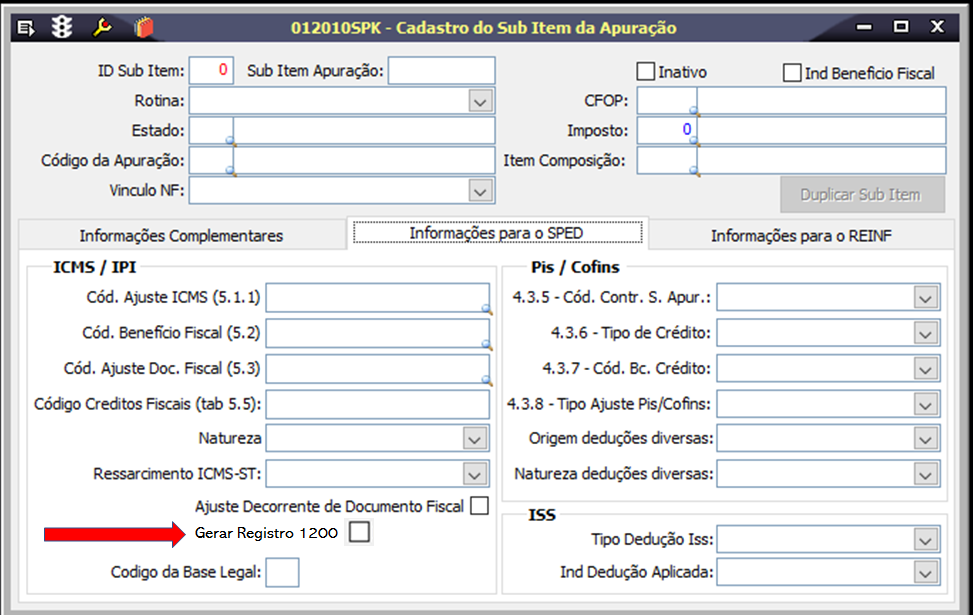
Task: Click the Cód. Ajuste Doc. Fiscal (5.3) field
Action: point(377,369)
